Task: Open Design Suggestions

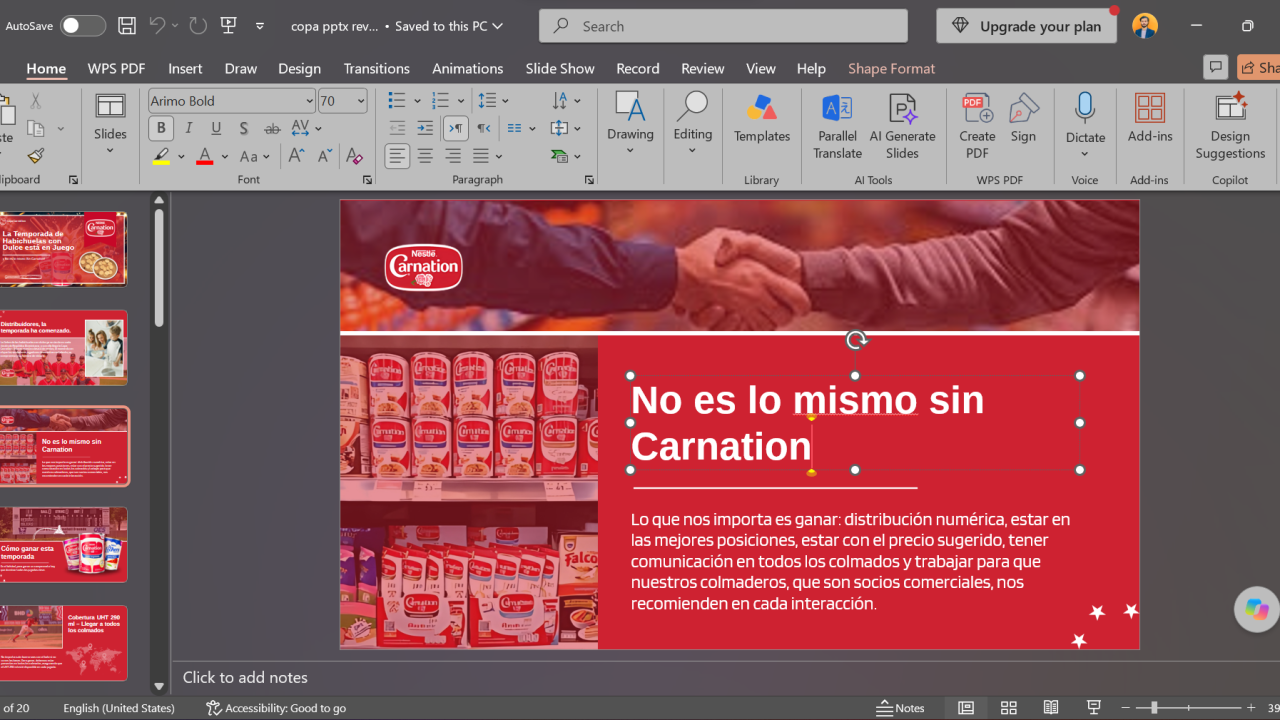Action: [1230, 126]
